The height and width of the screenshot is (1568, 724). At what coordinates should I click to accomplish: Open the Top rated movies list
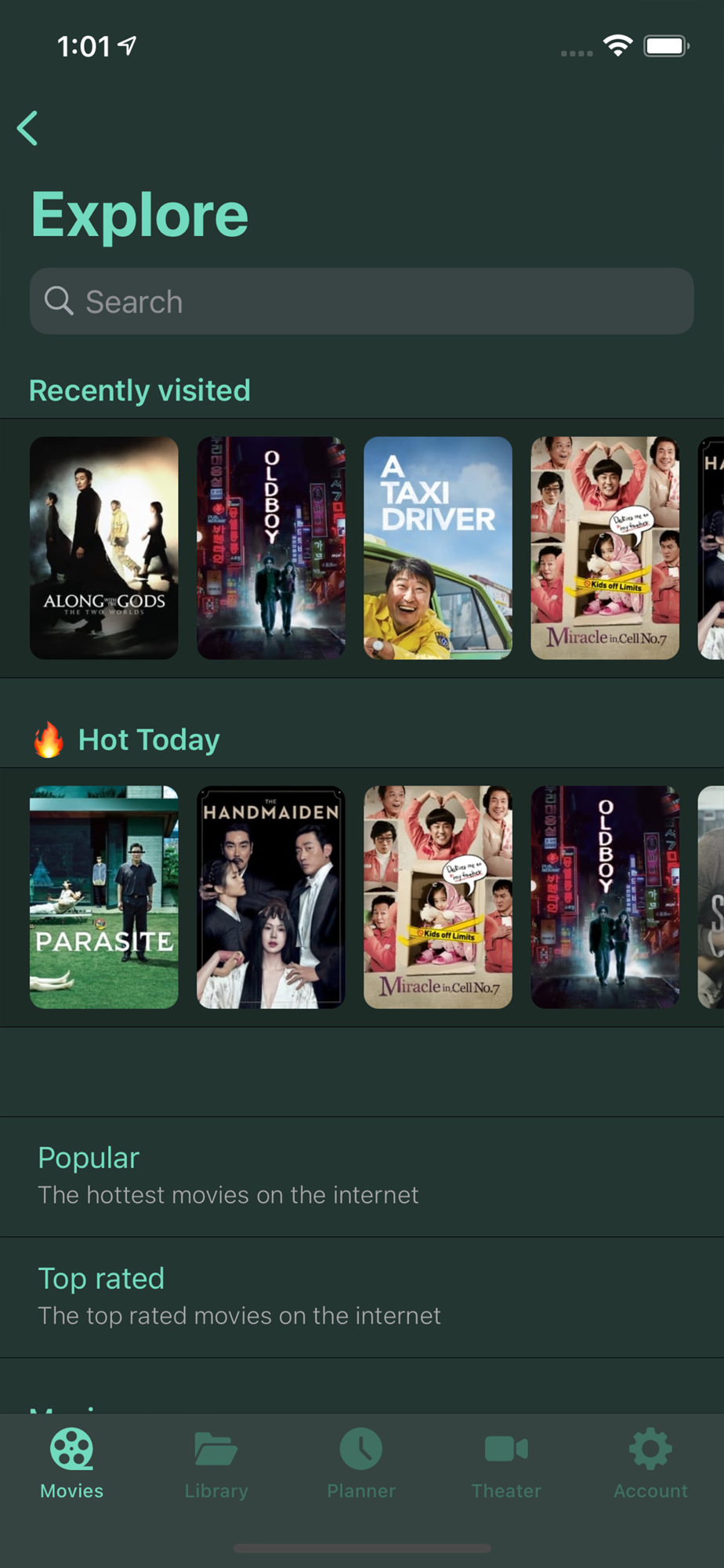tap(362, 1298)
